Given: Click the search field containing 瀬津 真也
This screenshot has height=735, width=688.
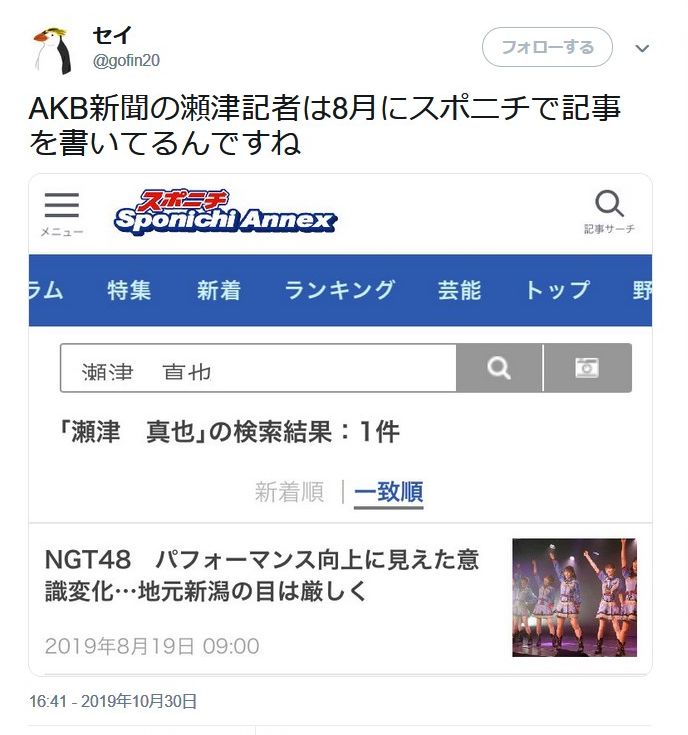Looking at the screenshot, I should (258, 368).
